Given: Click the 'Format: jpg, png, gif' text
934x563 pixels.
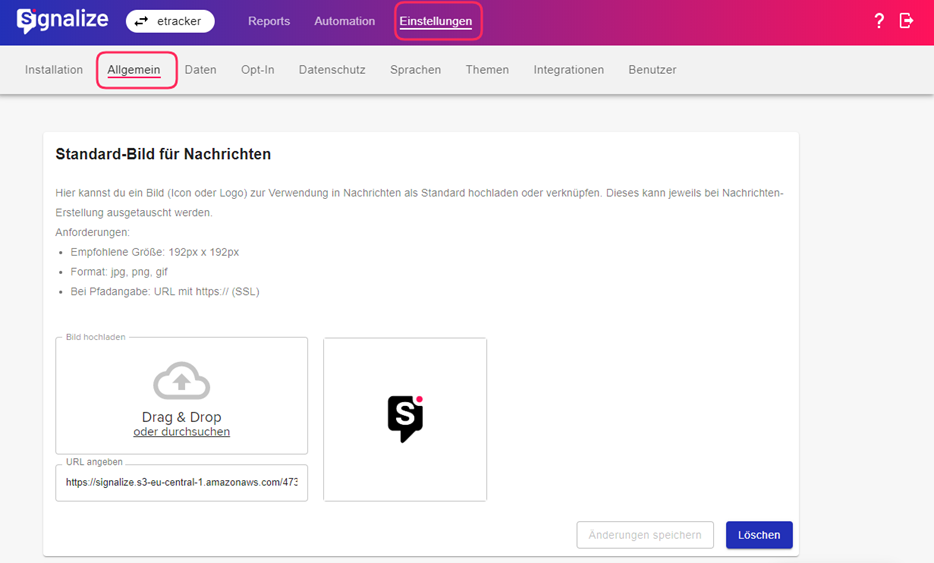Looking at the screenshot, I should click(119, 272).
